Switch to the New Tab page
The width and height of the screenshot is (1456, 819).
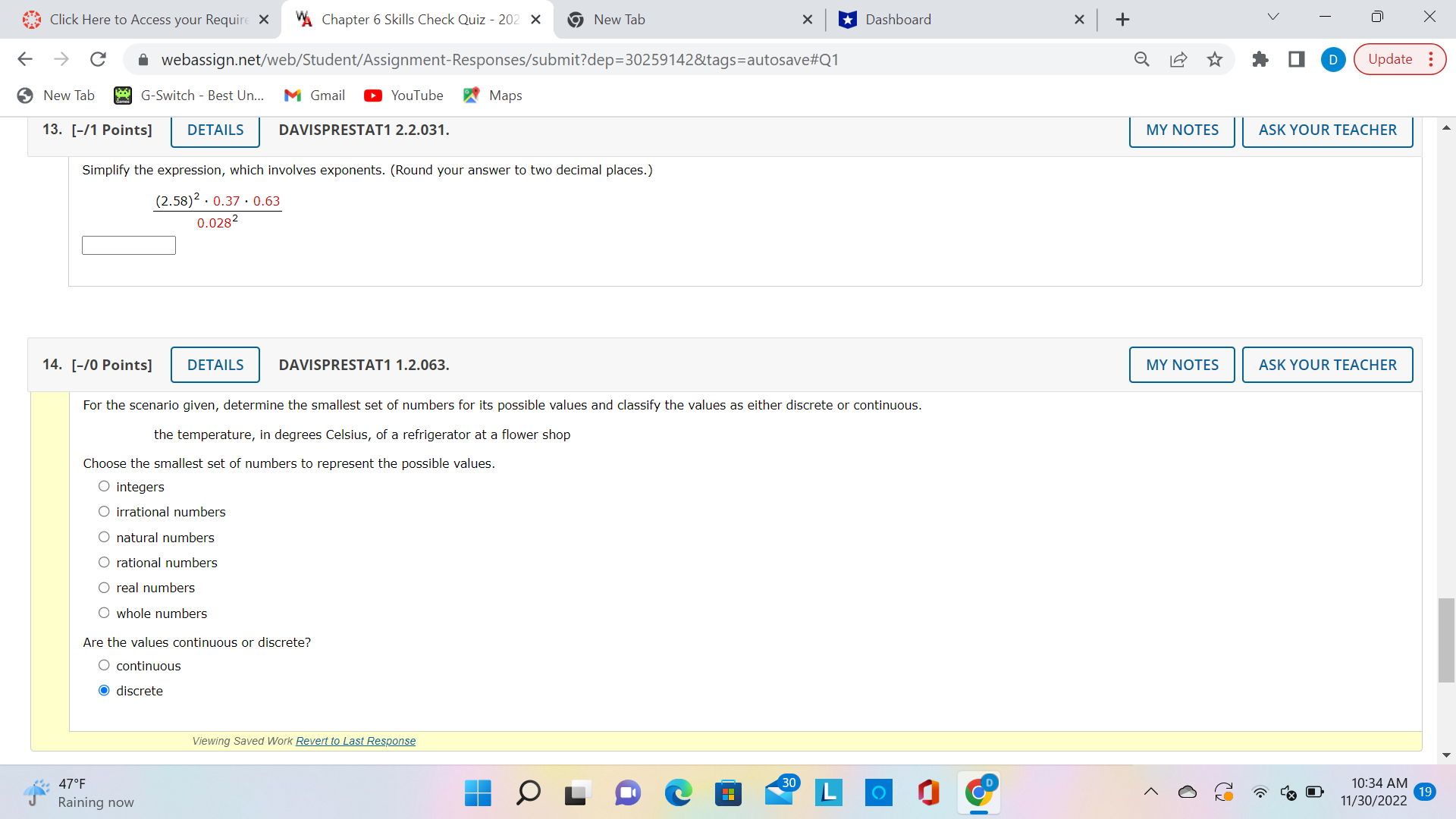coord(622,19)
